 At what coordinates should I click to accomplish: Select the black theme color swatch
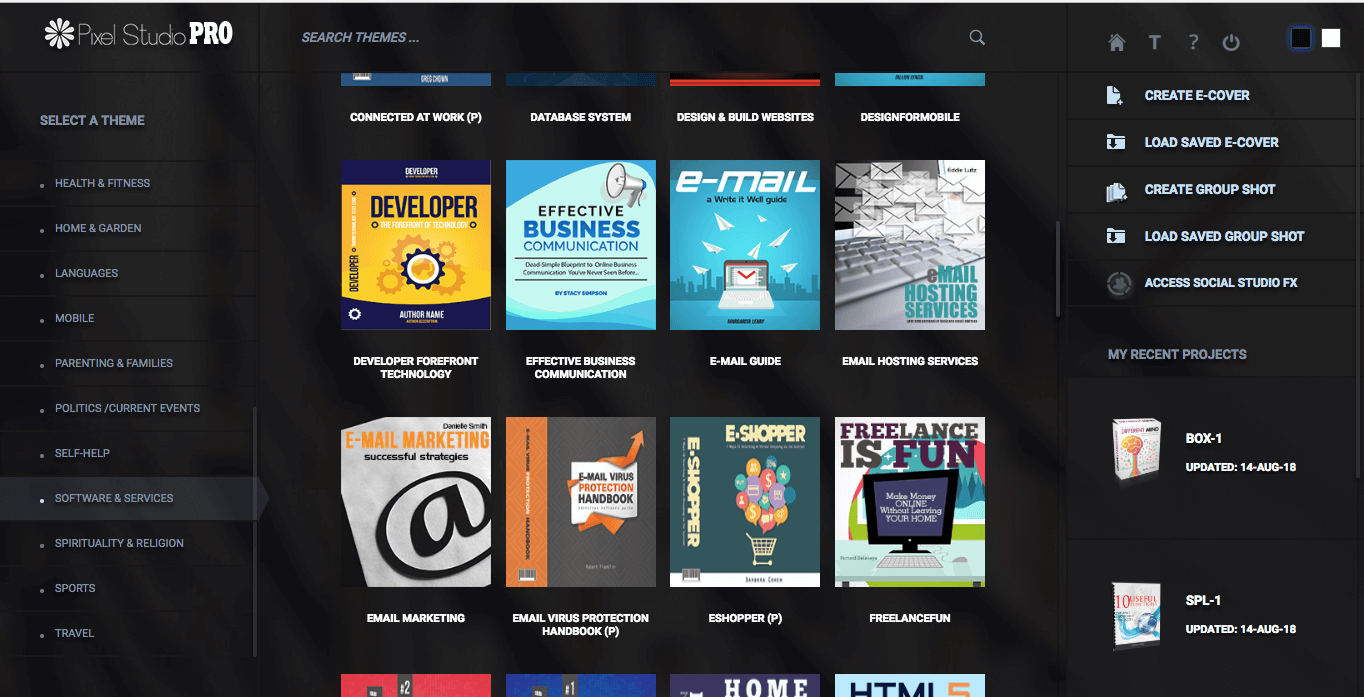[1301, 38]
